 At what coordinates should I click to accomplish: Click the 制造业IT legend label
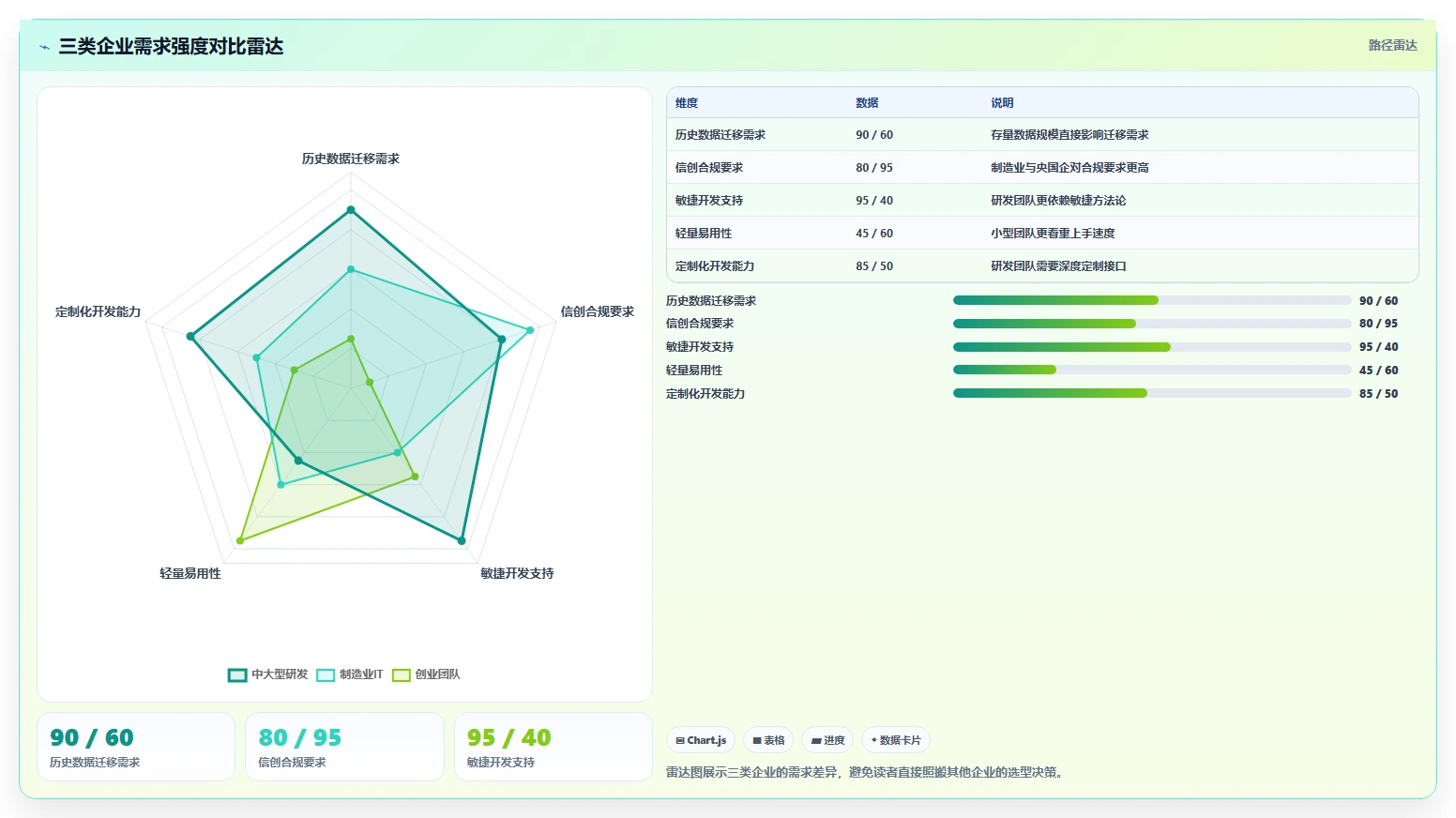(x=361, y=674)
